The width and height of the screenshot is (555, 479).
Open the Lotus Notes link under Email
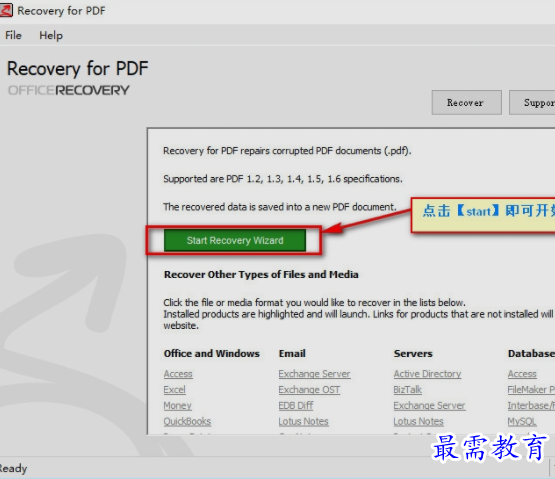coord(303,421)
